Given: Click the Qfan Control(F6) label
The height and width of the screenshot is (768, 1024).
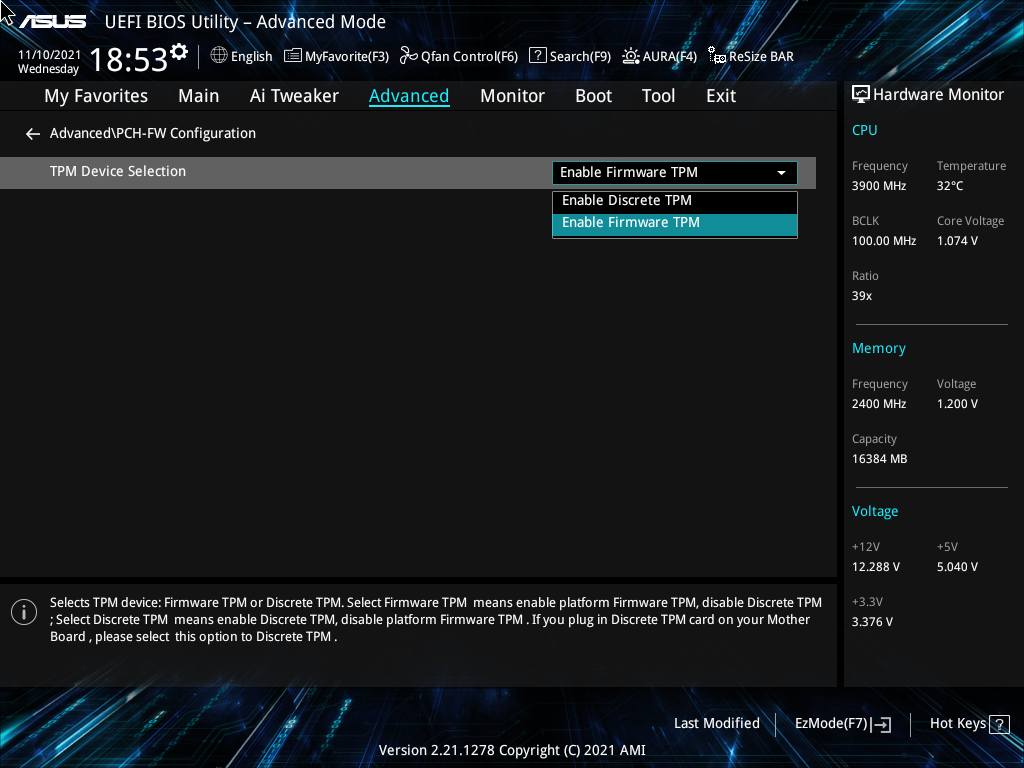Looking at the screenshot, I should tap(469, 57).
